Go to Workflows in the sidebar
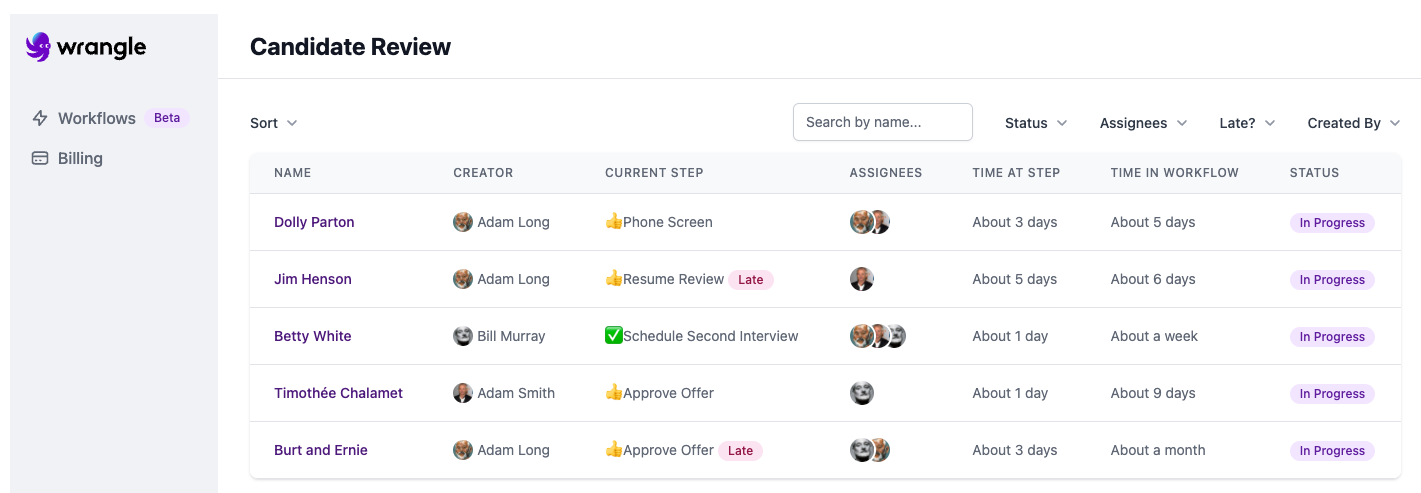This screenshot has height=493, width=1421. click(x=96, y=118)
